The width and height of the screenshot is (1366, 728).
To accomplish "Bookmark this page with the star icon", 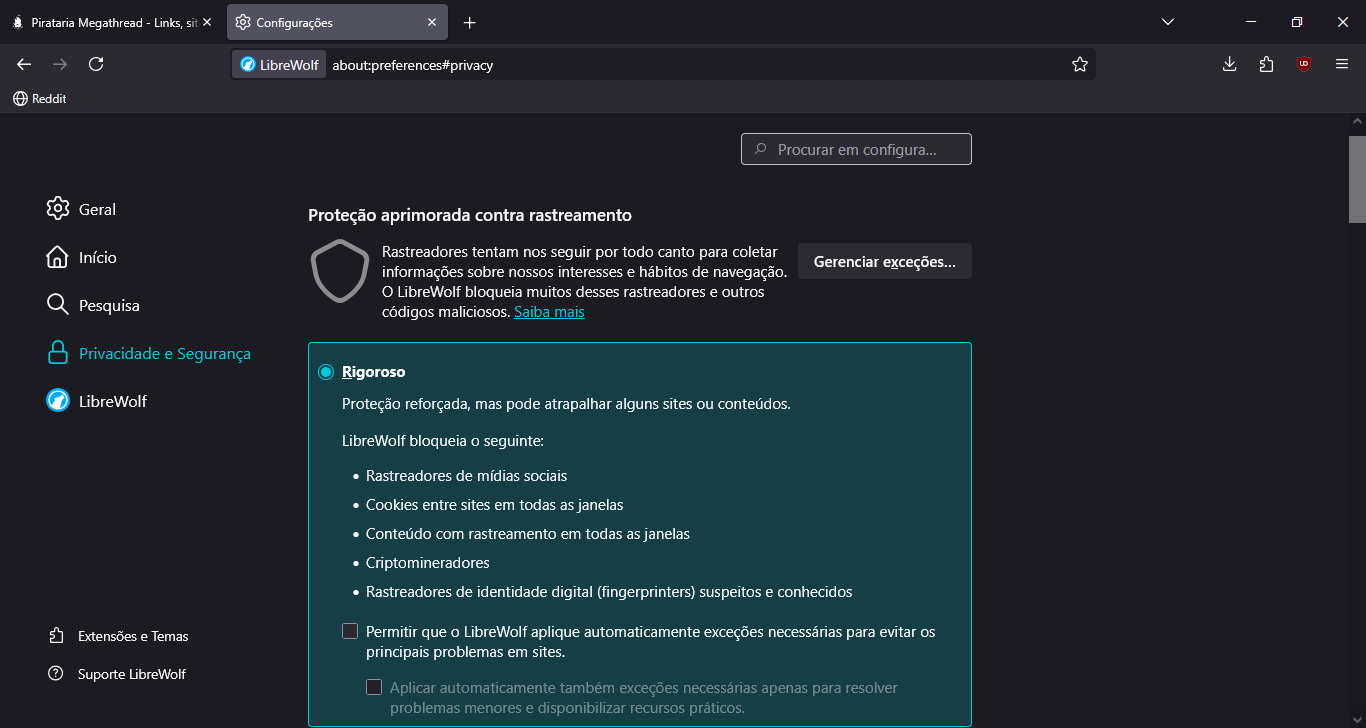I will click(1080, 64).
